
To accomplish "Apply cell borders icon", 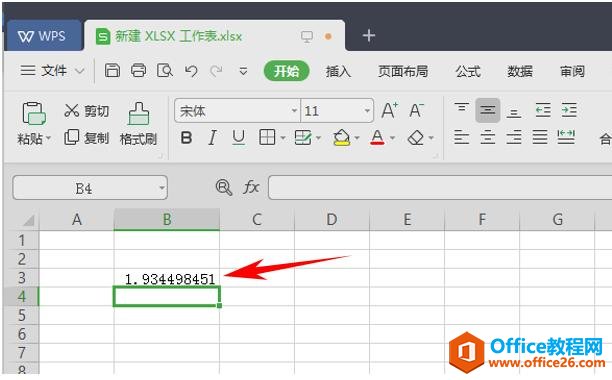I will (x=267, y=137).
